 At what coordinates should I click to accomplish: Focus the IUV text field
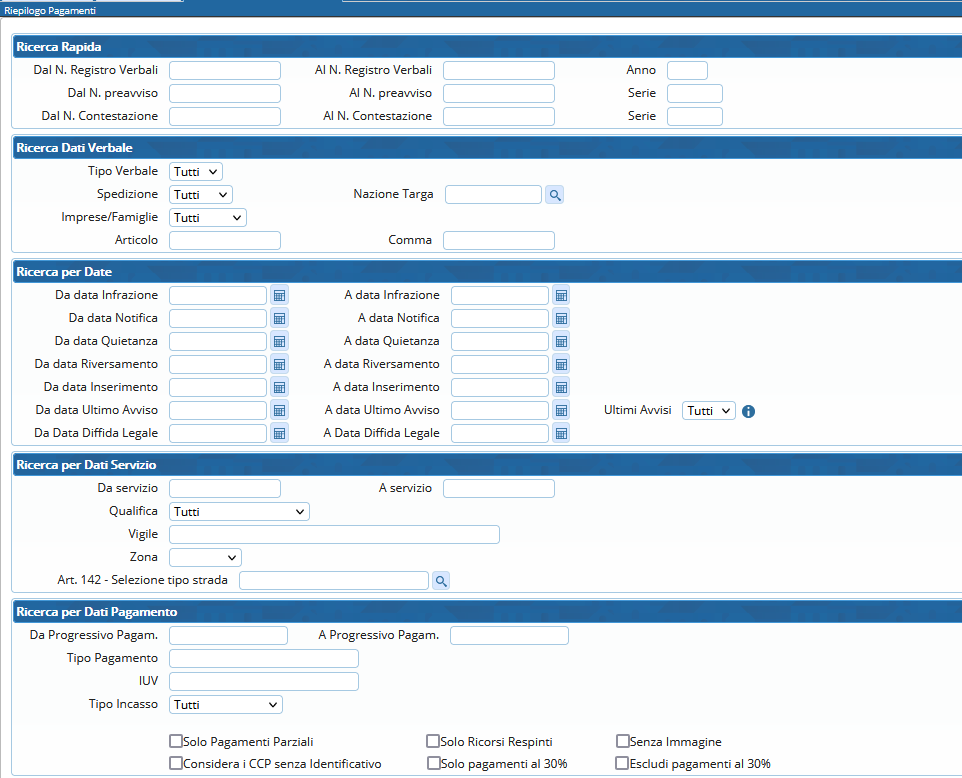click(264, 682)
